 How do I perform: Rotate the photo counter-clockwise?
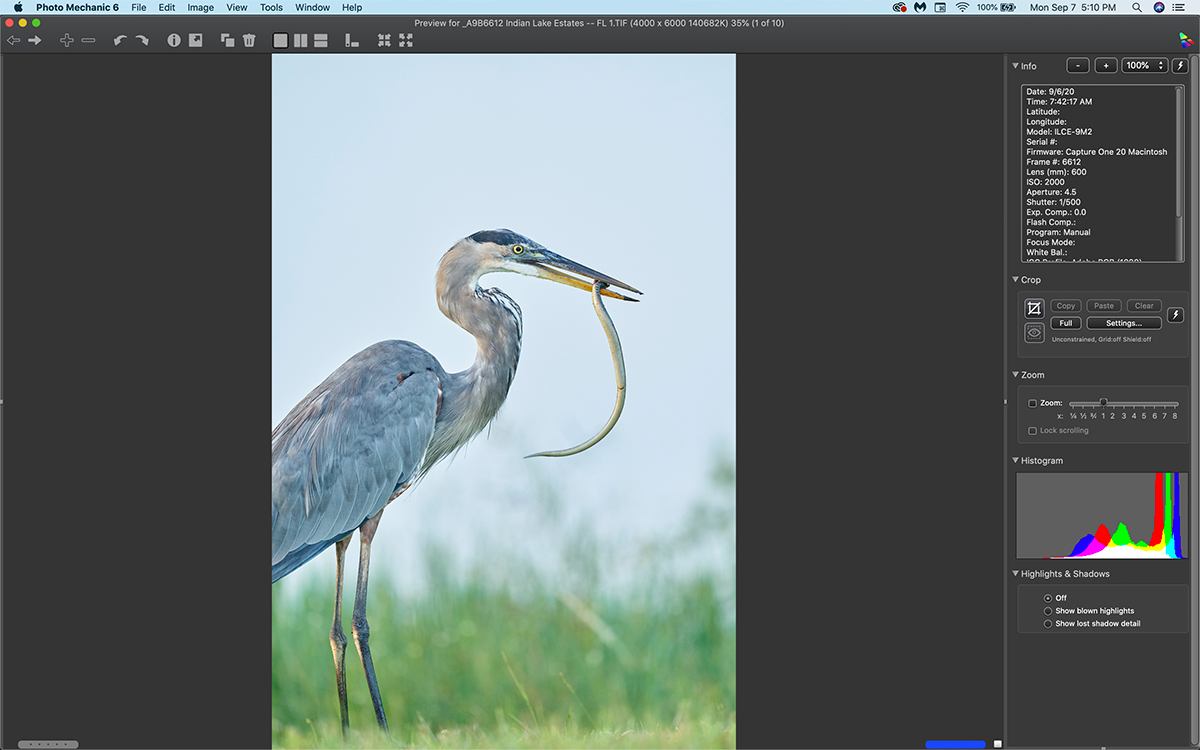tap(120, 40)
